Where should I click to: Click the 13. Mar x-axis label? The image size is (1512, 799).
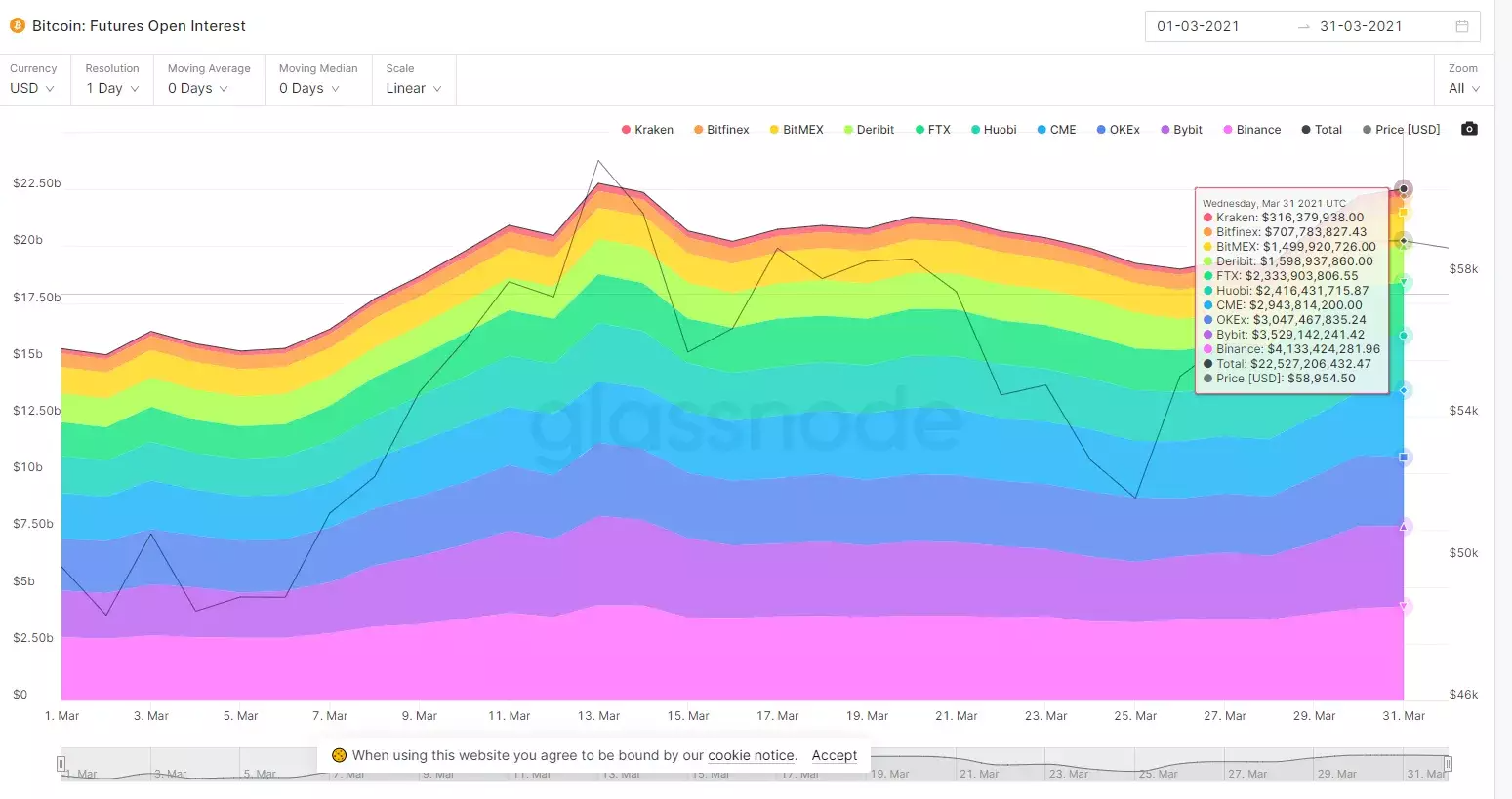(598, 716)
